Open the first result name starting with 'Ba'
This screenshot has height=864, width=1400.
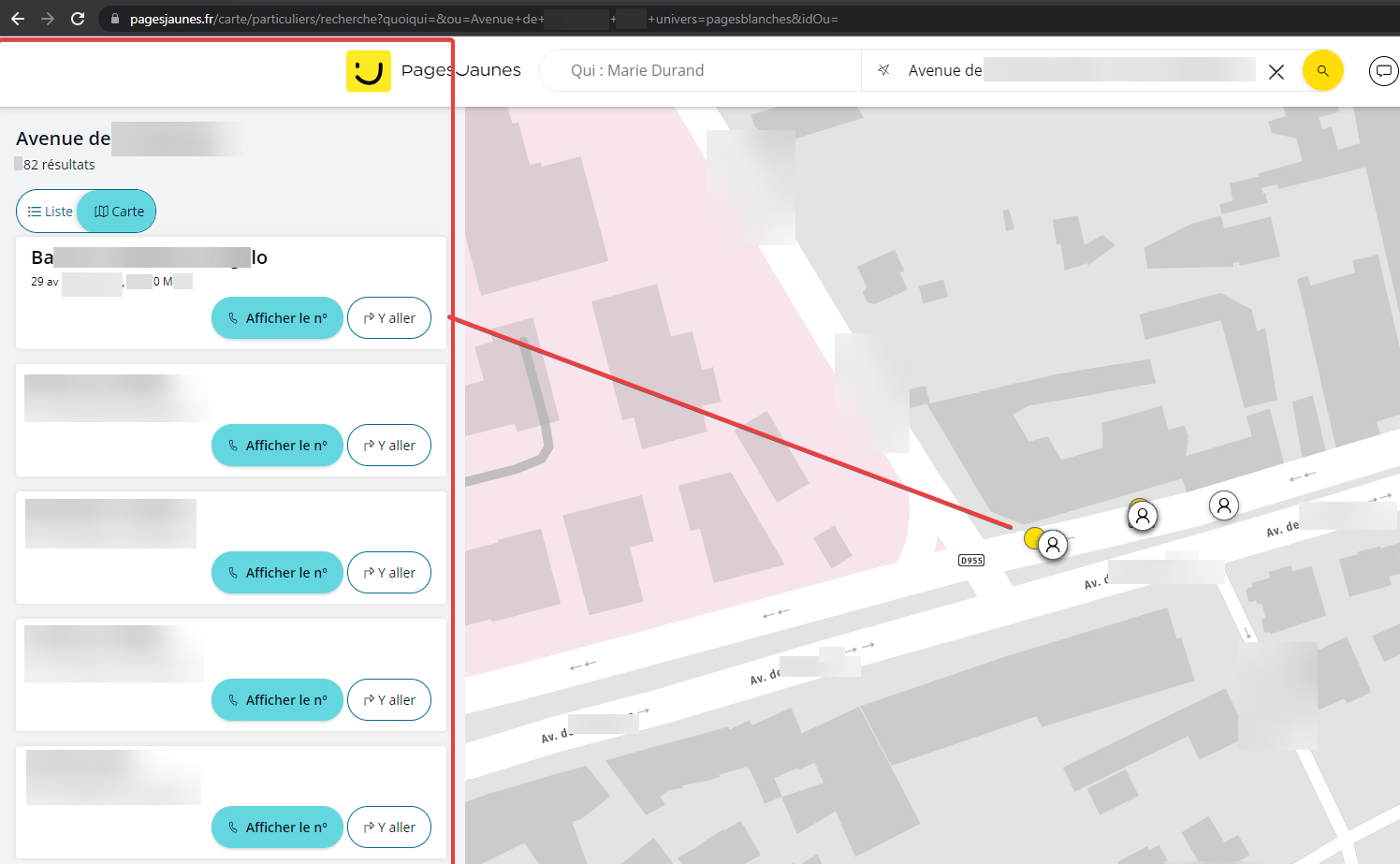point(150,257)
